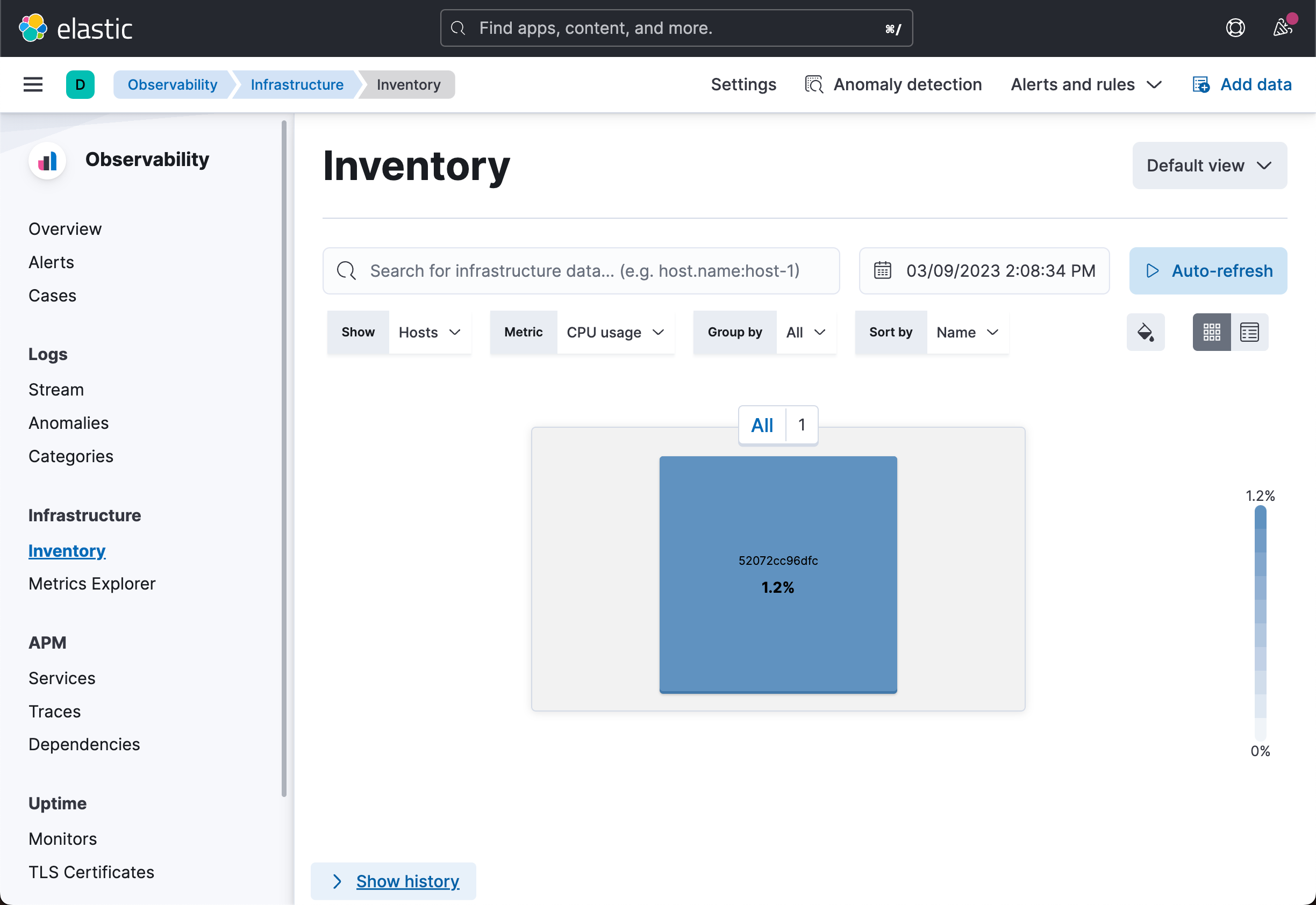Focus the global Find apps search bar
Image resolution: width=1316 pixels, height=905 pixels.
(x=676, y=28)
